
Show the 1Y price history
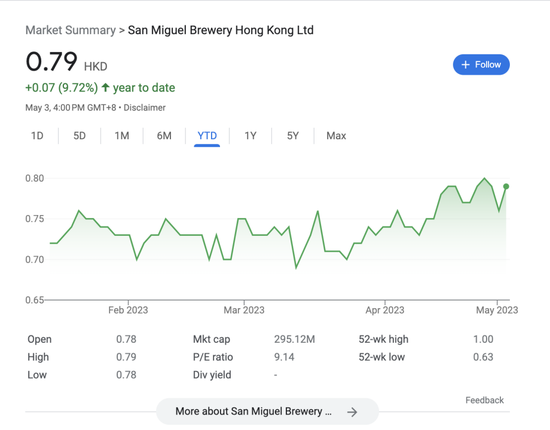(250, 136)
